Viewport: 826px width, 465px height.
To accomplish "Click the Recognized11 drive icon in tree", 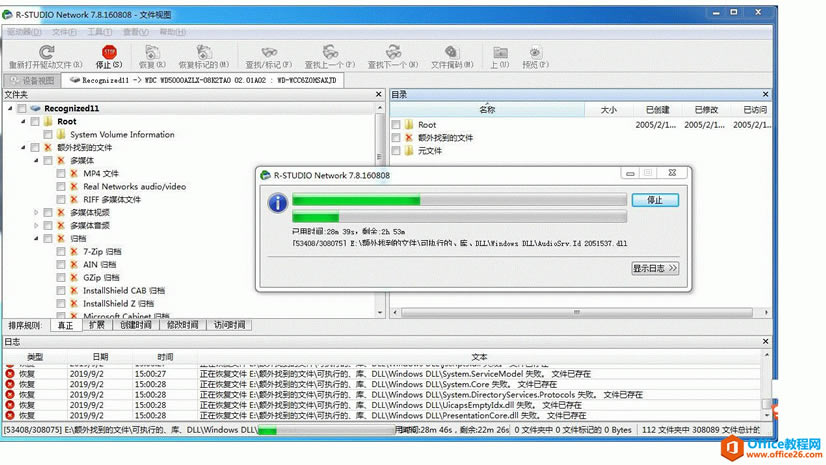I will tap(35, 108).
